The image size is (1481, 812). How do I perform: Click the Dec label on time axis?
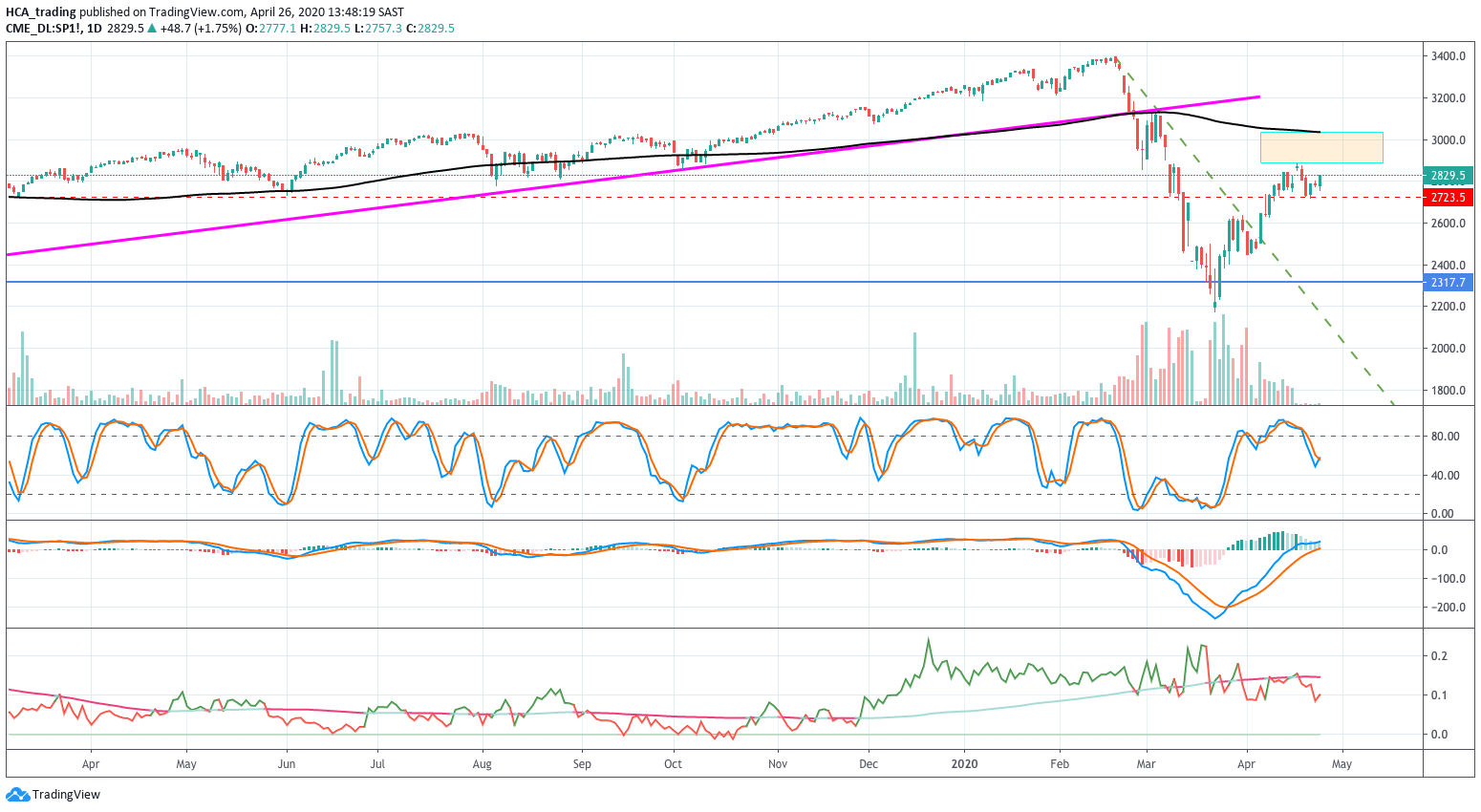click(x=869, y=764)
